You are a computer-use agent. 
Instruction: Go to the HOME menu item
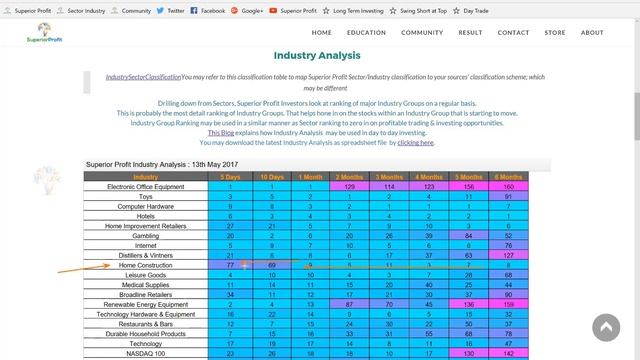pos(322,33)
